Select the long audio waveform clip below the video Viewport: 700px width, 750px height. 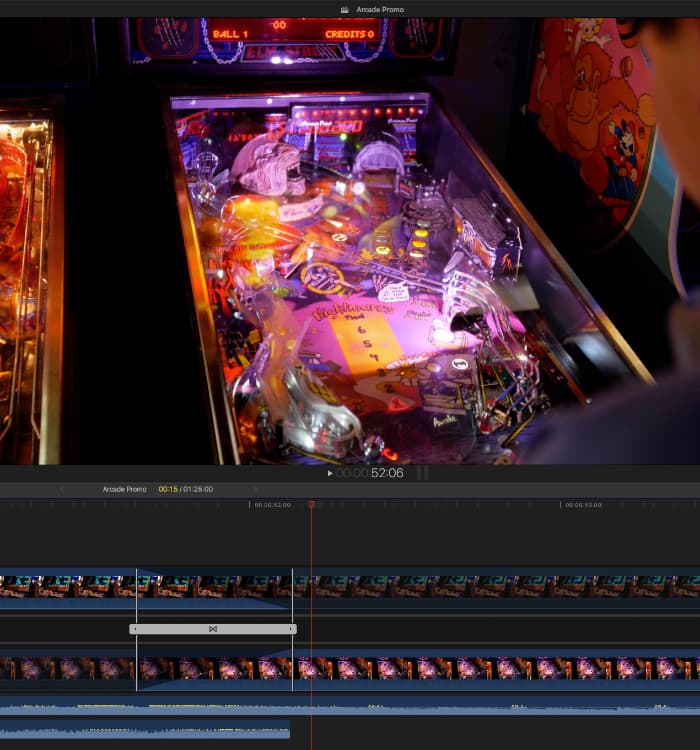(450, 707)
